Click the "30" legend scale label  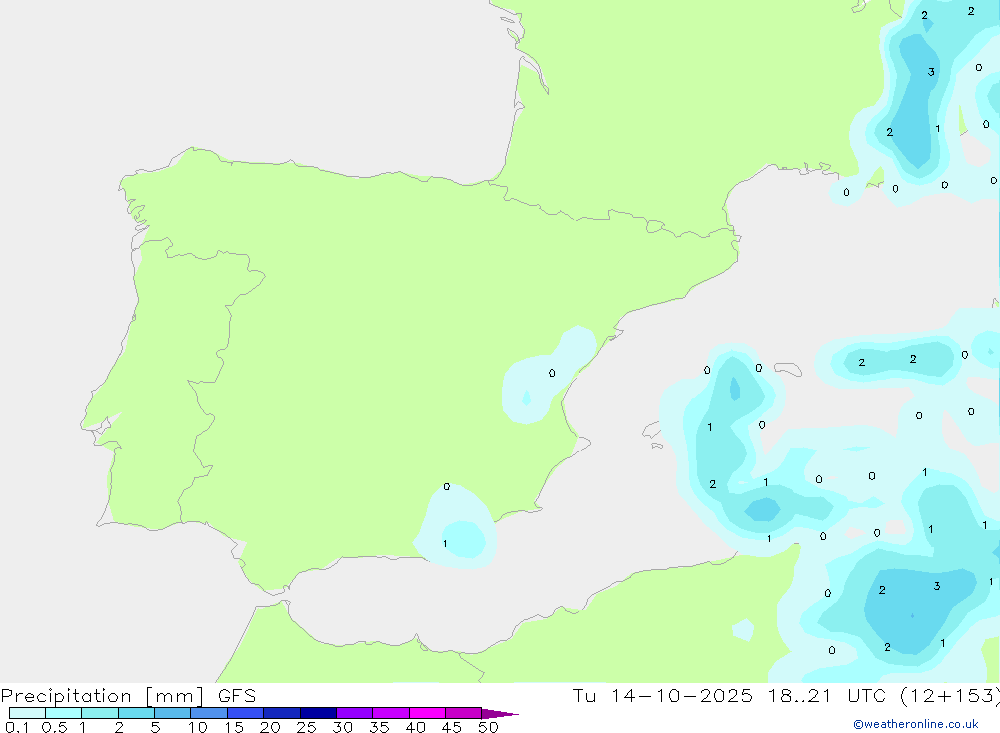point(342,727)
